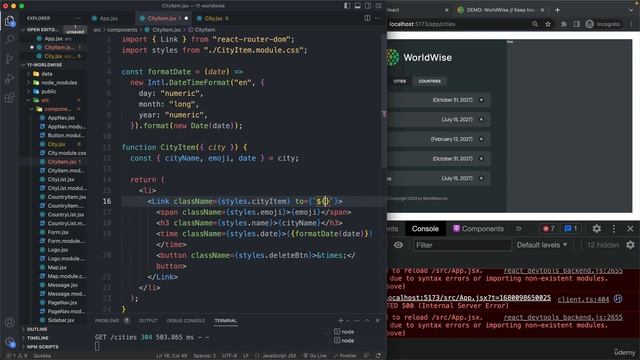640x360 pixels.
Task: Open customize layout icon in title bar
Action: [x=379, y=6]
